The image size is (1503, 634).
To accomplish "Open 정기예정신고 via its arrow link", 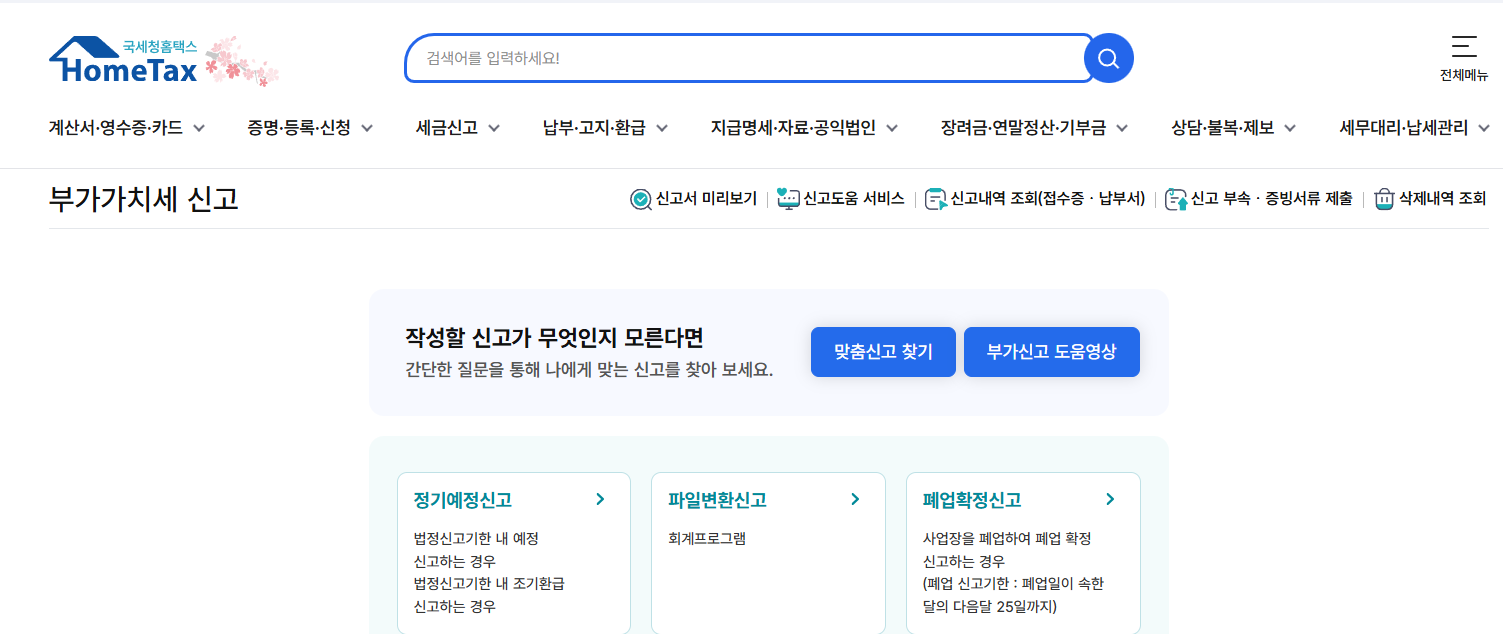I will [x=599, y=499].
